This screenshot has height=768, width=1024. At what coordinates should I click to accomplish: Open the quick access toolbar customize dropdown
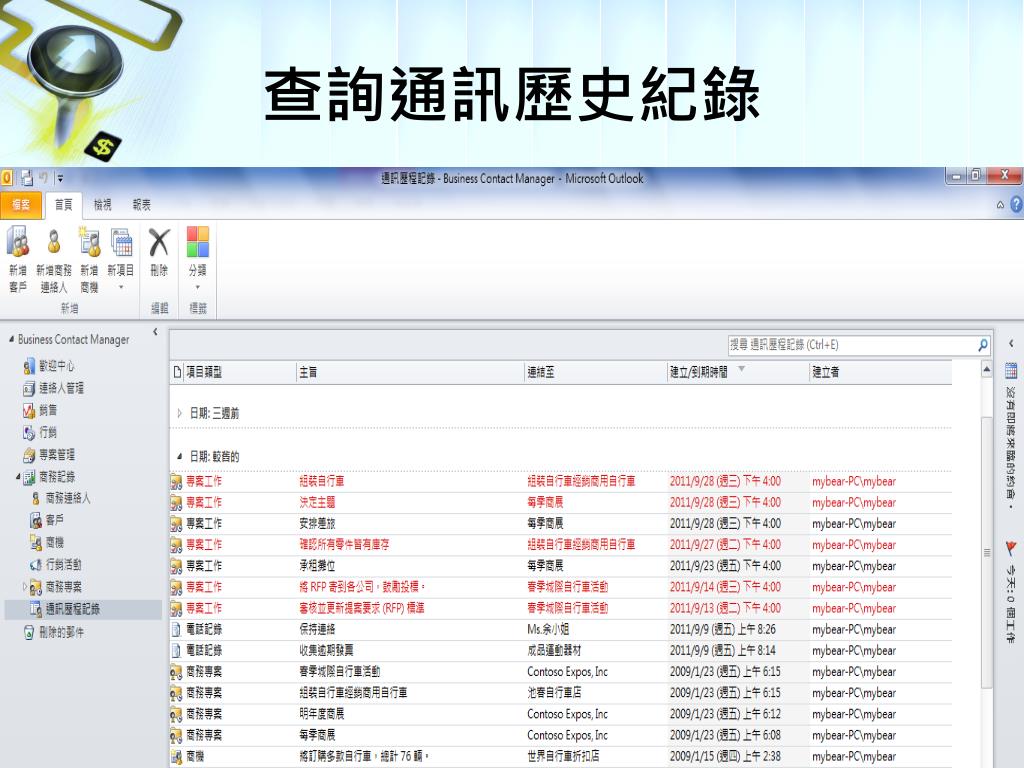tap(60, 178)
